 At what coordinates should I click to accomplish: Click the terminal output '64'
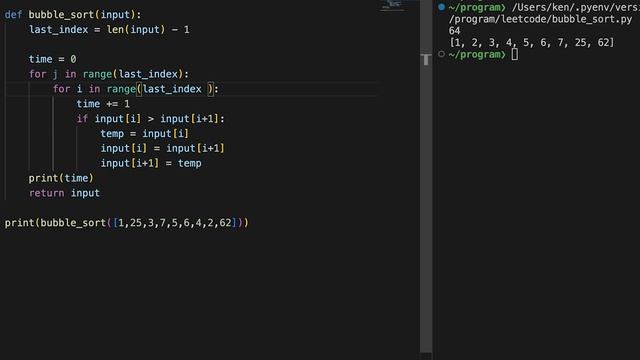click(454, 31)
